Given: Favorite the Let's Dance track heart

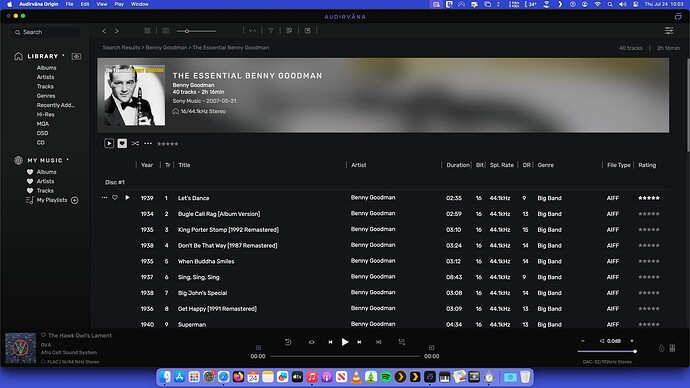Looking at the screenshot, I should coord(115,198).
